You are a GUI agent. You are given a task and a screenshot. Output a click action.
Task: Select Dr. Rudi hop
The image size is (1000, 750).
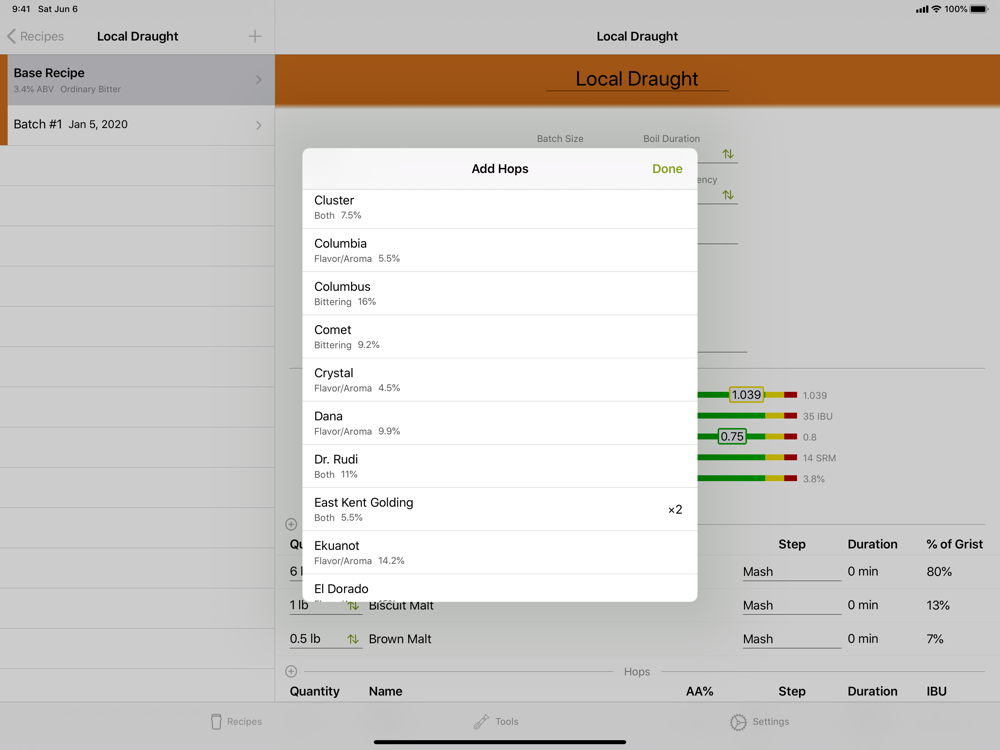pos(499,466)
